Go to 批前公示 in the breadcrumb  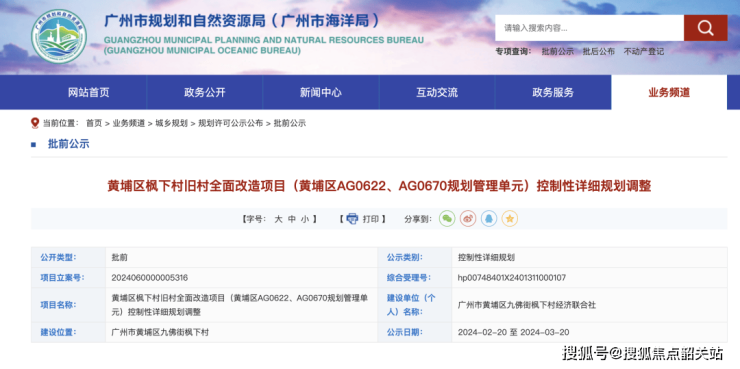click(290, 124)
